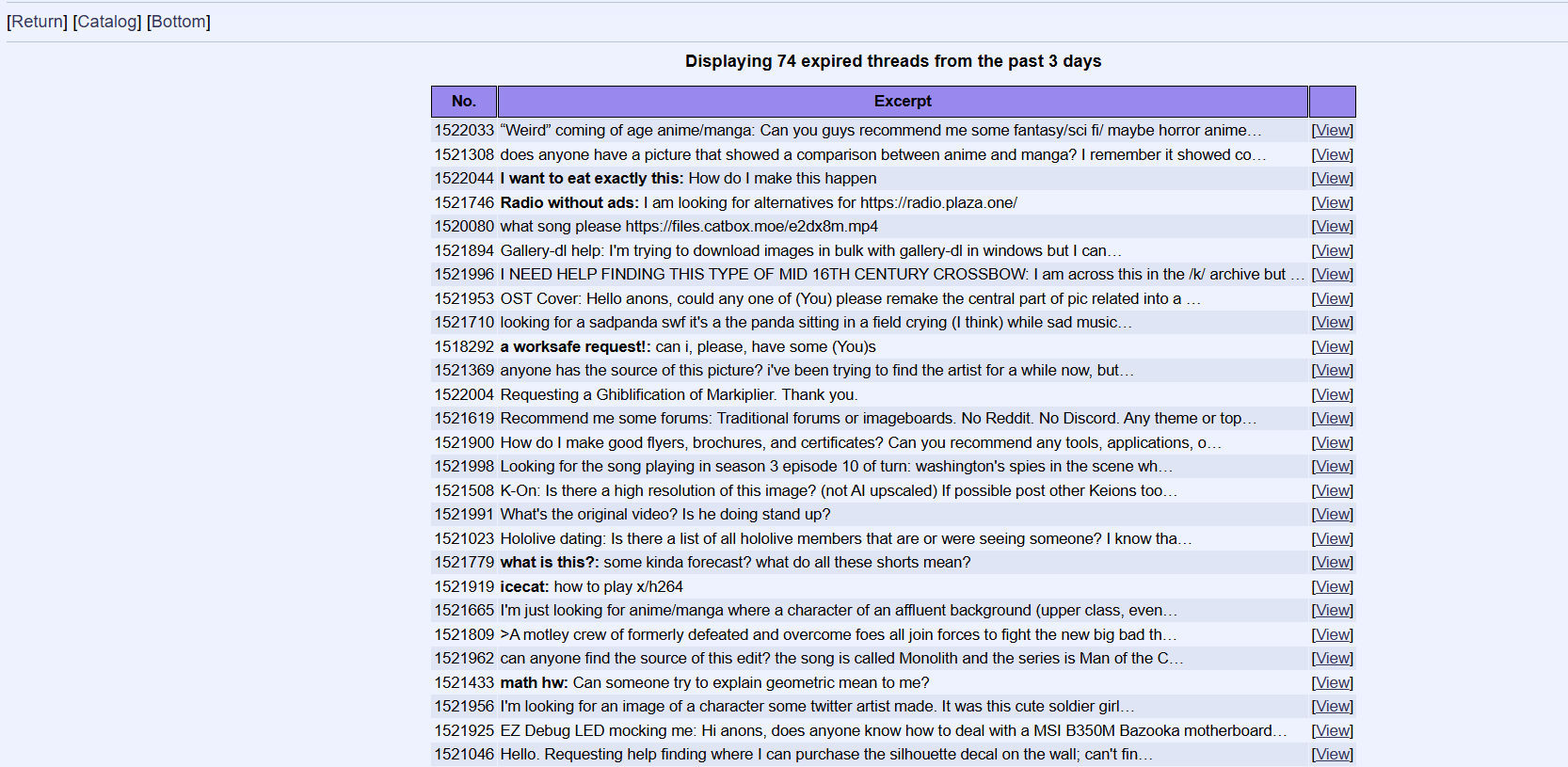This screenshot has height=767, width=1568.
Task: View the OST Cover thread
Action: point(1333,299)
